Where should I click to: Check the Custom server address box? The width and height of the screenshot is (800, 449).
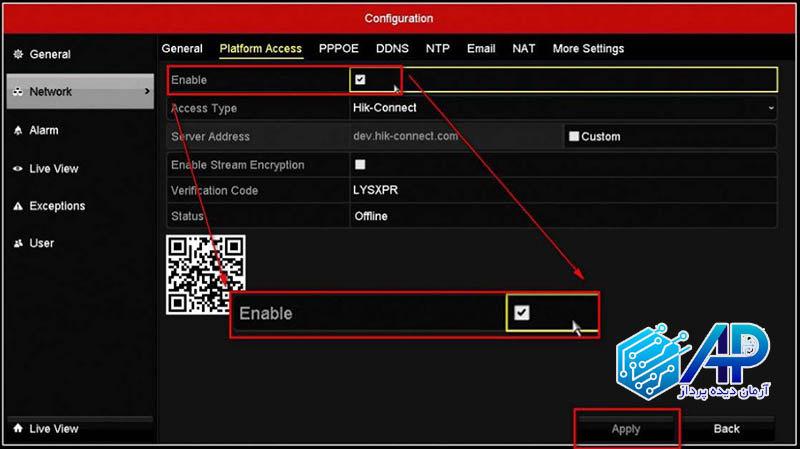click(x=574, y=136)
